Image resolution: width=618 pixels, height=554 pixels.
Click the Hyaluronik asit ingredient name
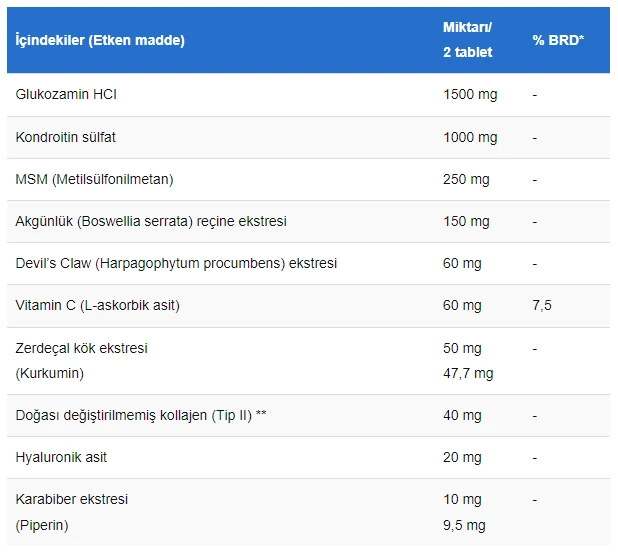click(x=61, y=457)
